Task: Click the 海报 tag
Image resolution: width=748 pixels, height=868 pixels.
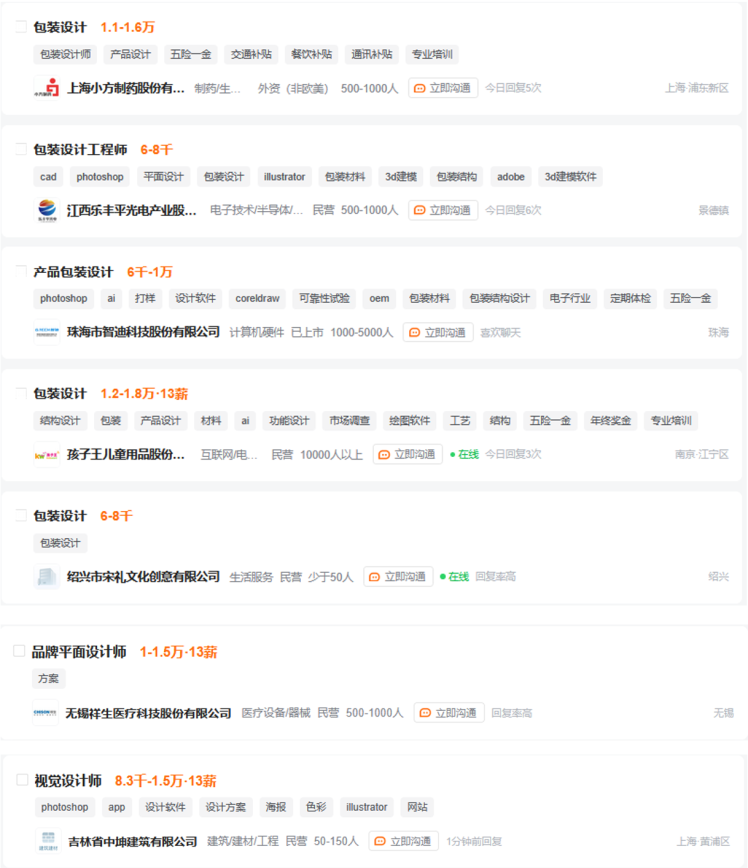Action: click(x=276, y=807)
